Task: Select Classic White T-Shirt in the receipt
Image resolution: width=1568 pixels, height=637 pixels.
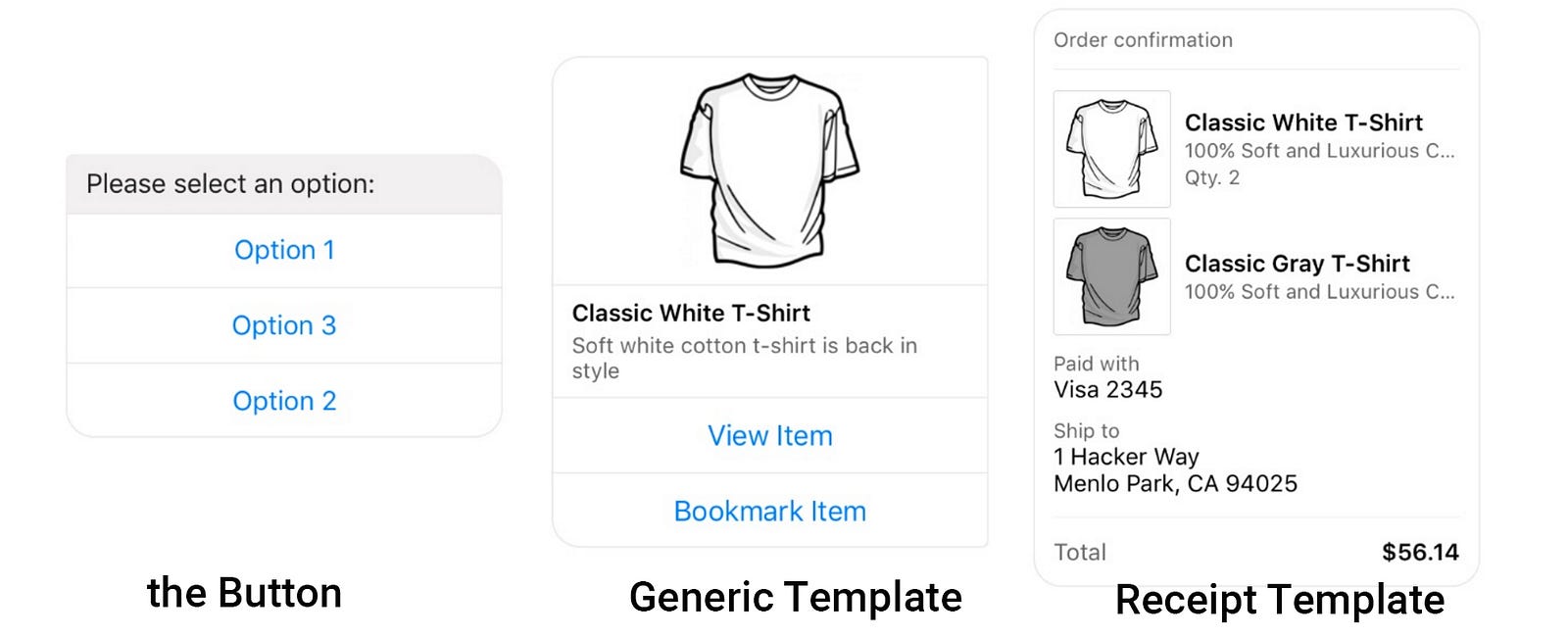Action: 1303,122
